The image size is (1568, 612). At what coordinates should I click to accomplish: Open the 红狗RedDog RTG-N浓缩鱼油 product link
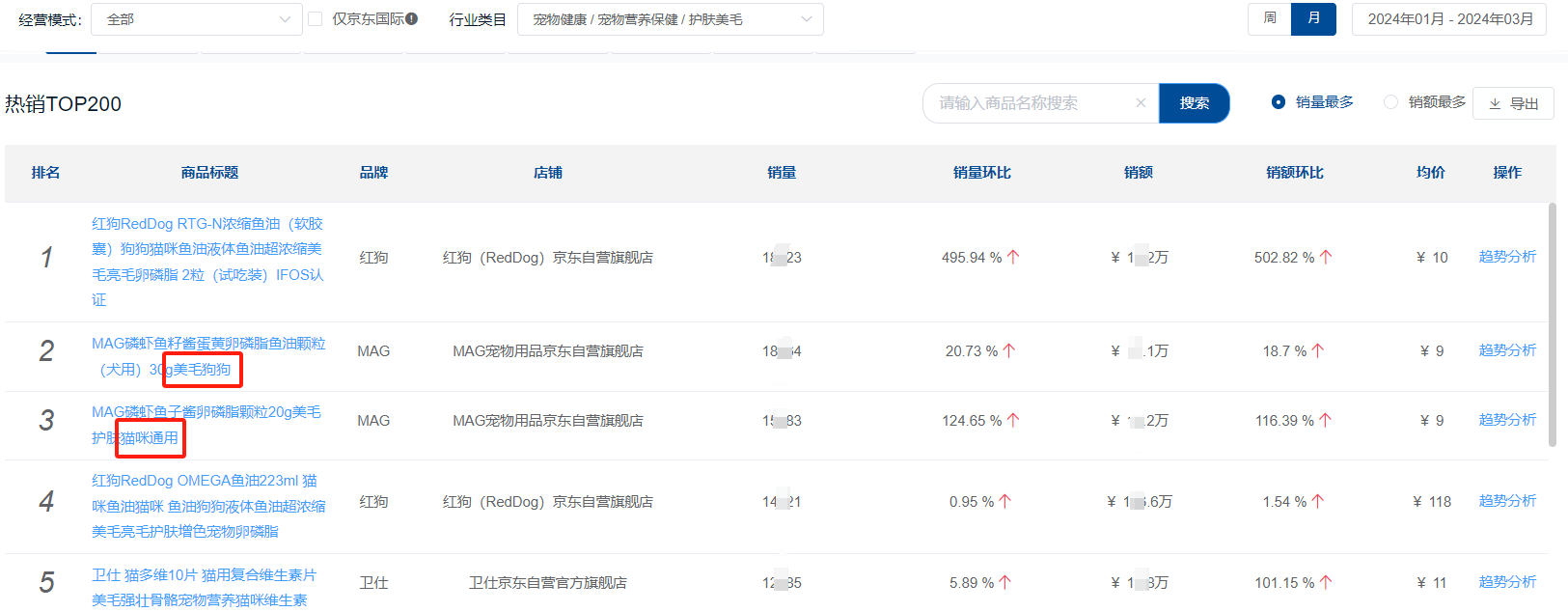coord(208,262)
